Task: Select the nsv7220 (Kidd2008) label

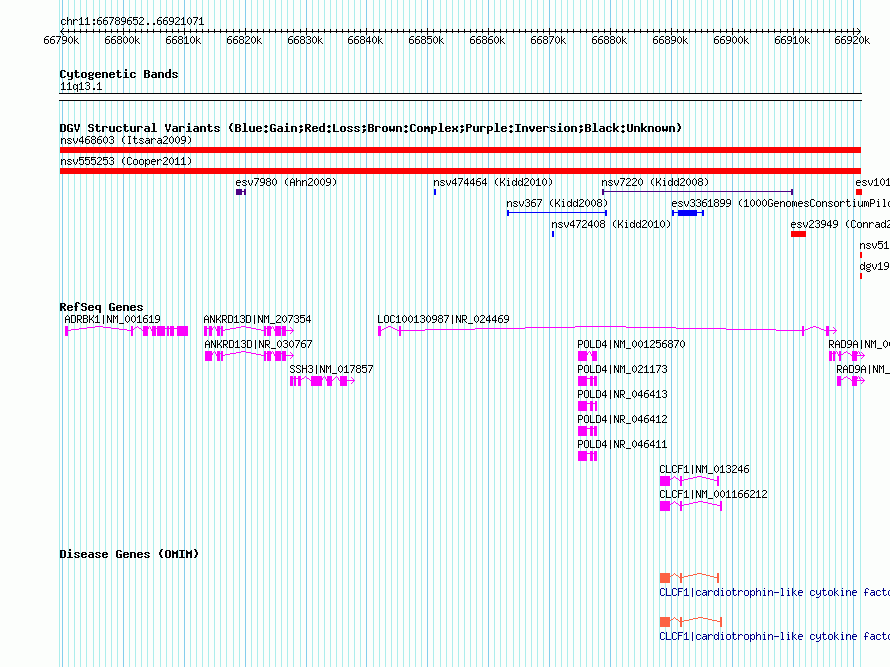Action: click(x=655, y=182)
